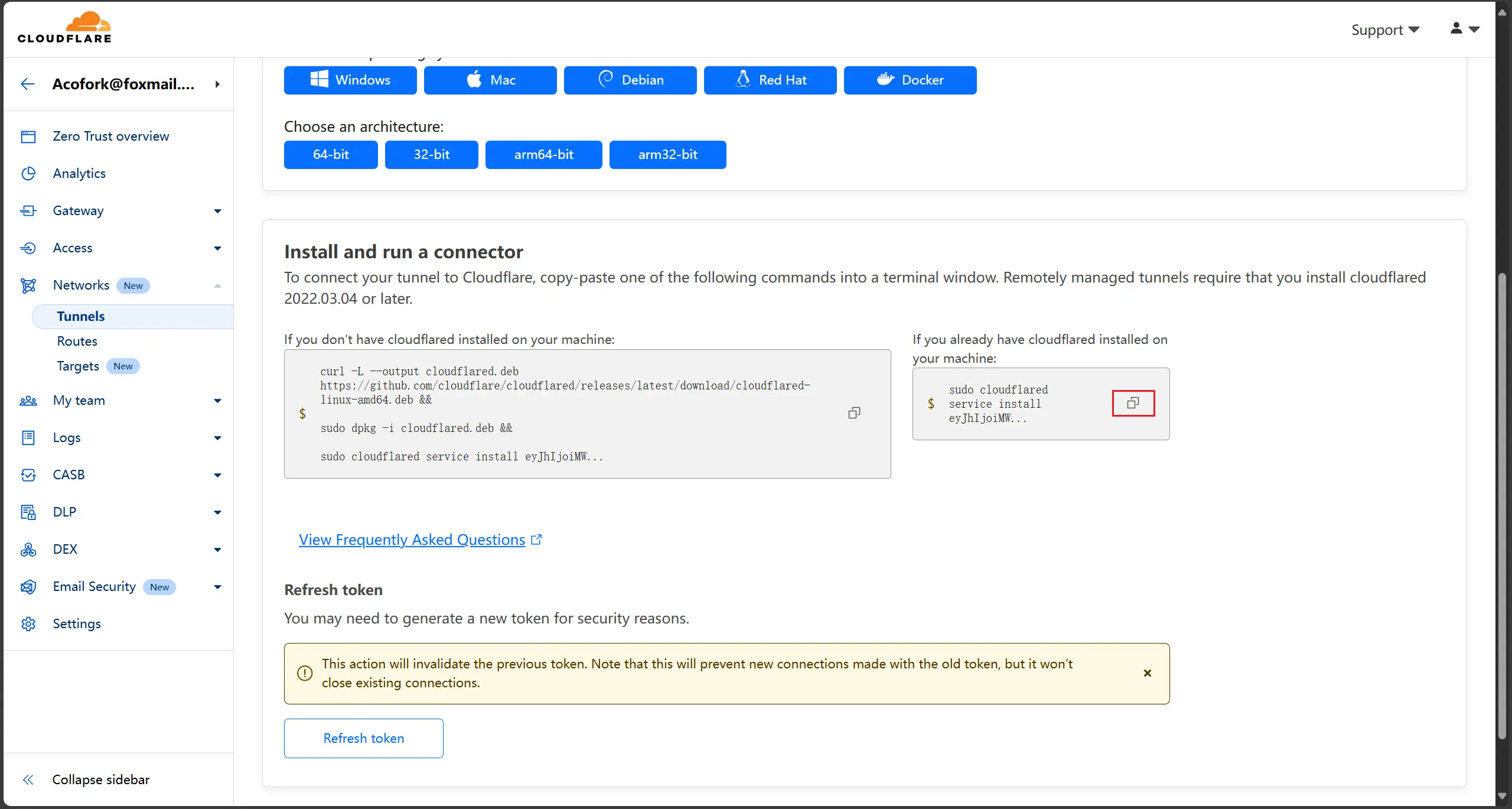The image size is (1512, 809).
Task: Click the Analytics pie chart icon
Action: [x=28, y=174]
